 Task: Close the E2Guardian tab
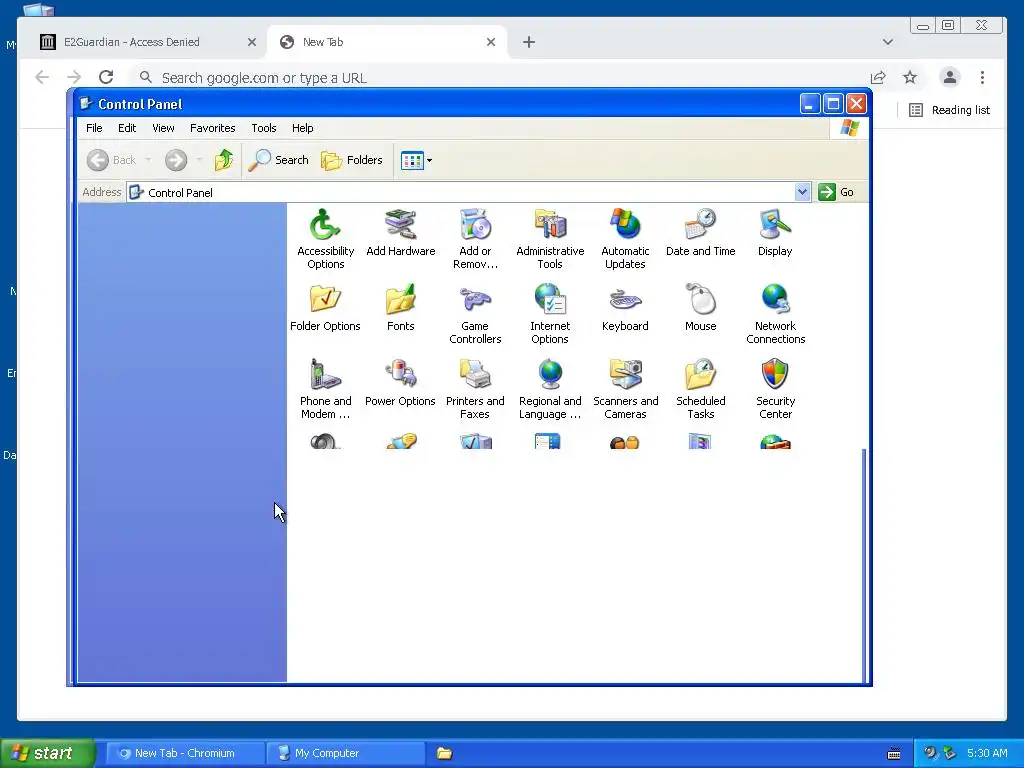(x=252, y=42)
